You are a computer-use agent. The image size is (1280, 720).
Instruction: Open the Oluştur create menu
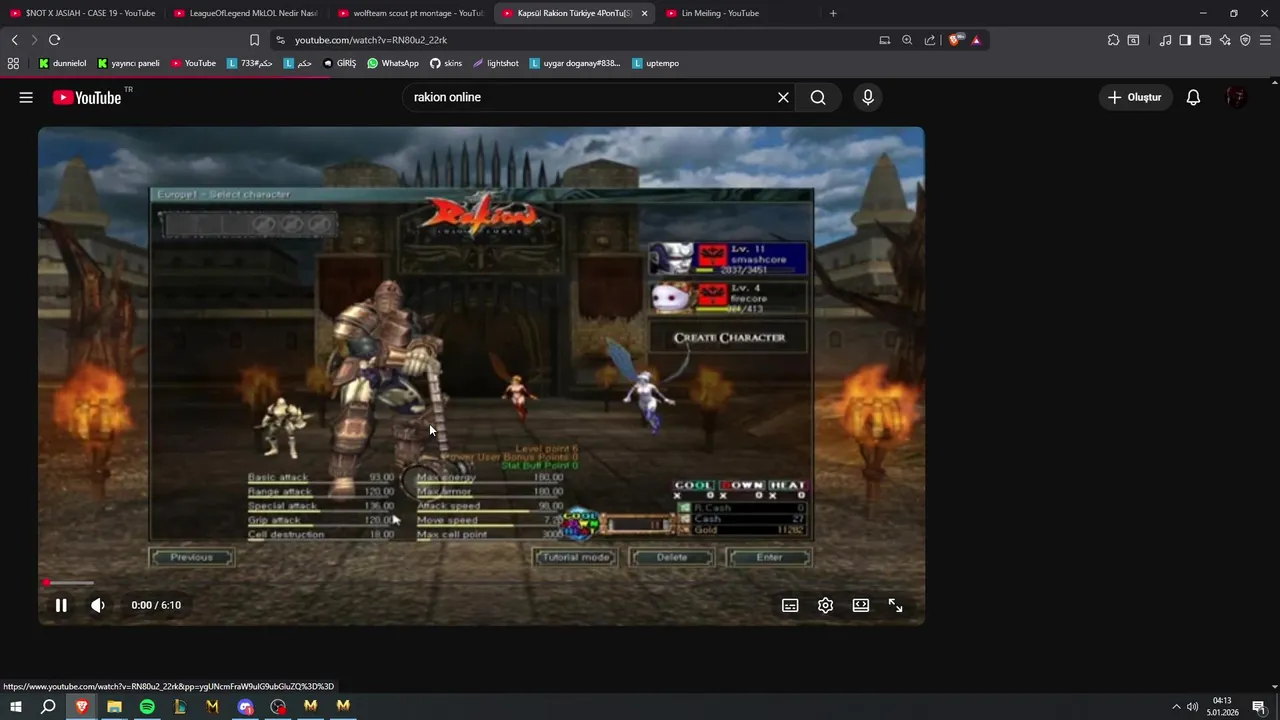(1135, 97)
